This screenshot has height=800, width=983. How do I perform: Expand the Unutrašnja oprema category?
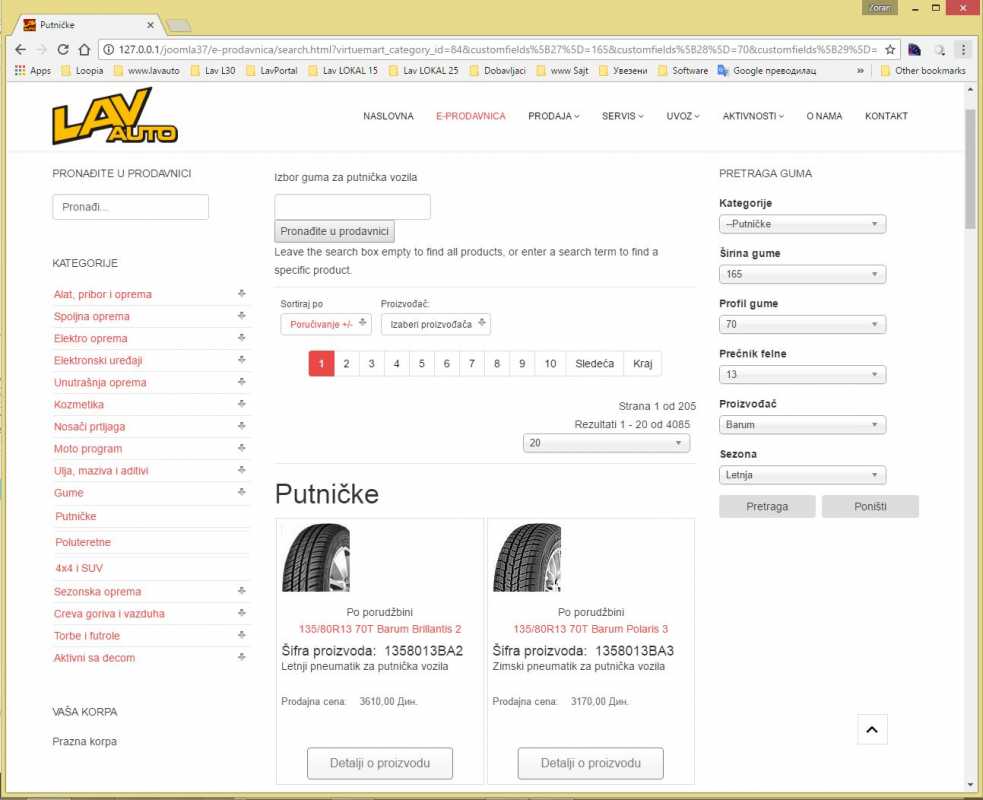coord(241,381)
